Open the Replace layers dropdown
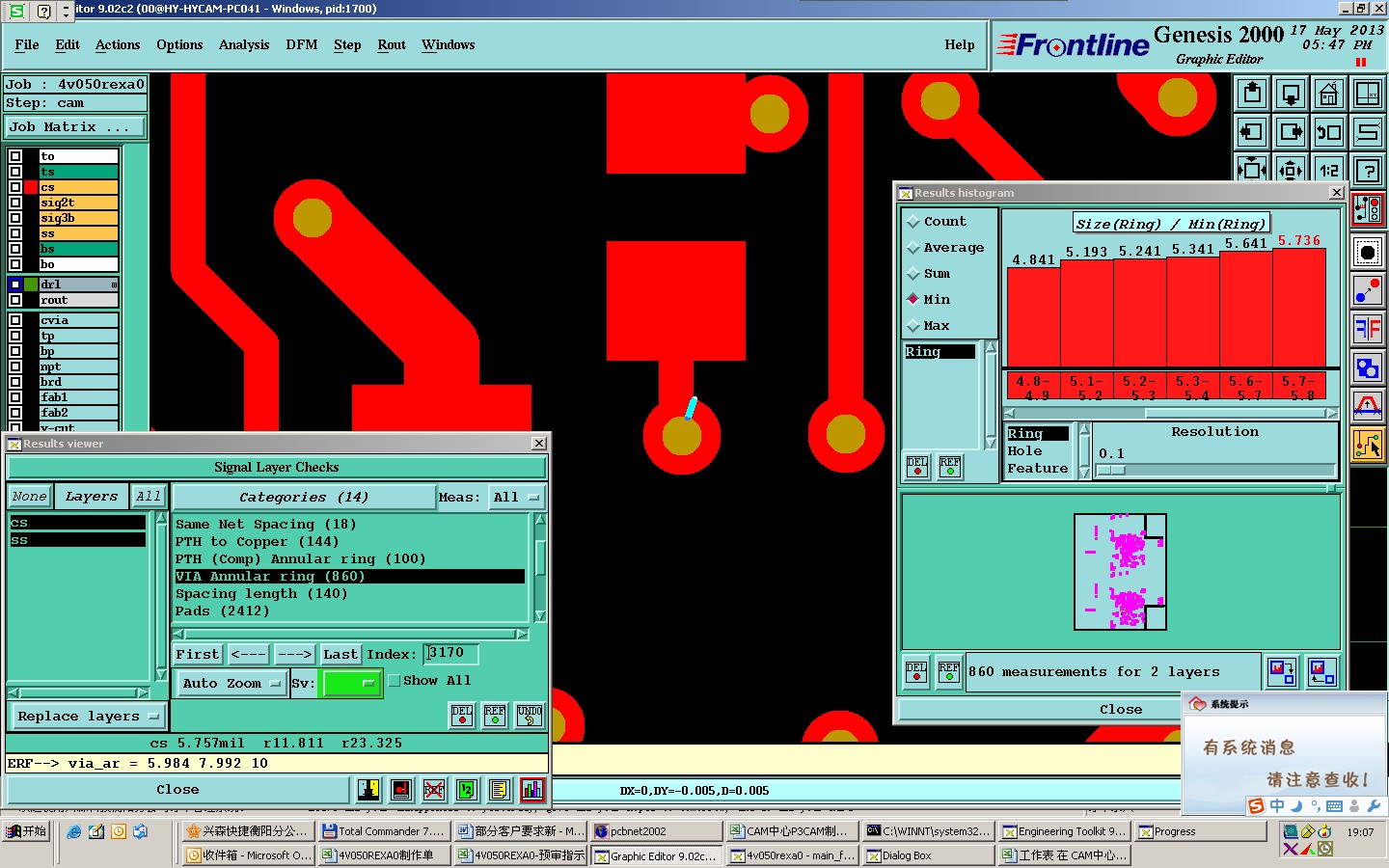This screenshot has height=868, width=1389. pyautogui.click(x=88, y=717)
